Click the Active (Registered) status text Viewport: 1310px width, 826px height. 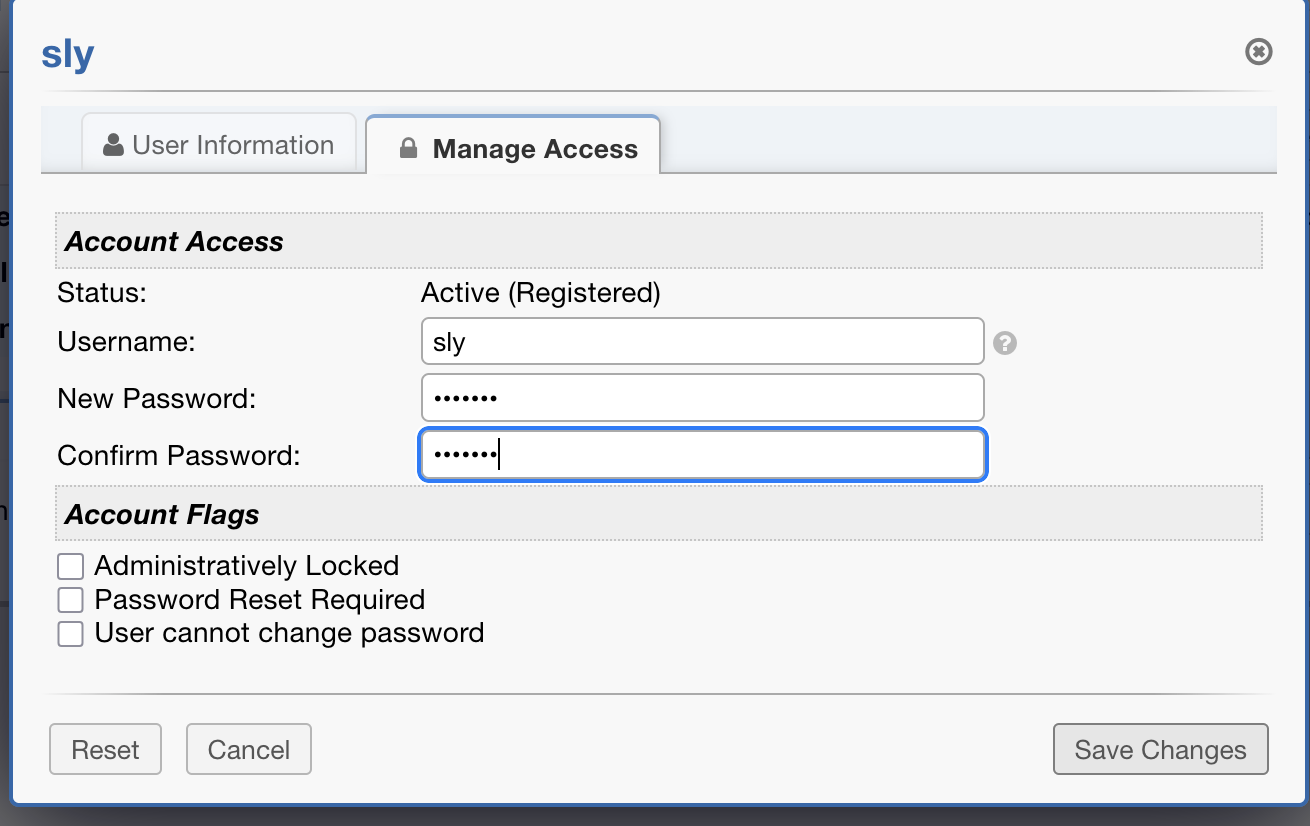click(x=540, y=293)
